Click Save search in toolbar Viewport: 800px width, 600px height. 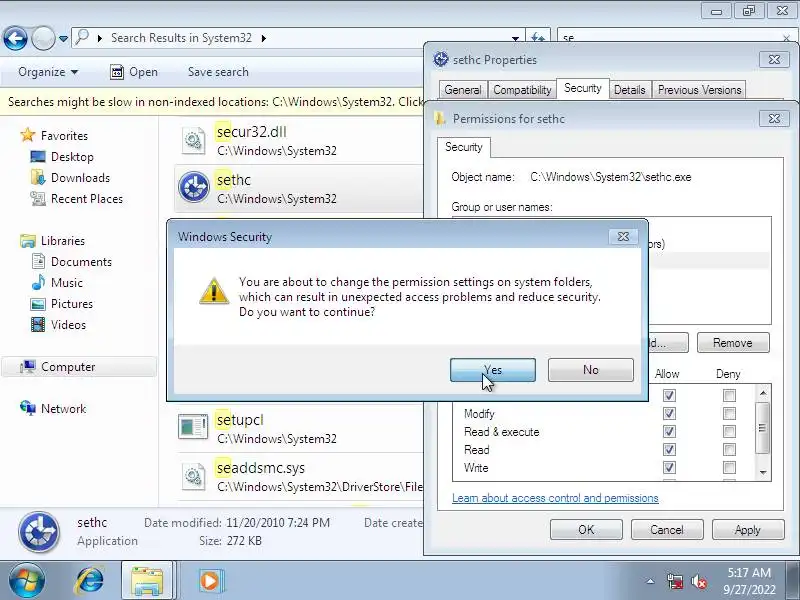(218, 72)
